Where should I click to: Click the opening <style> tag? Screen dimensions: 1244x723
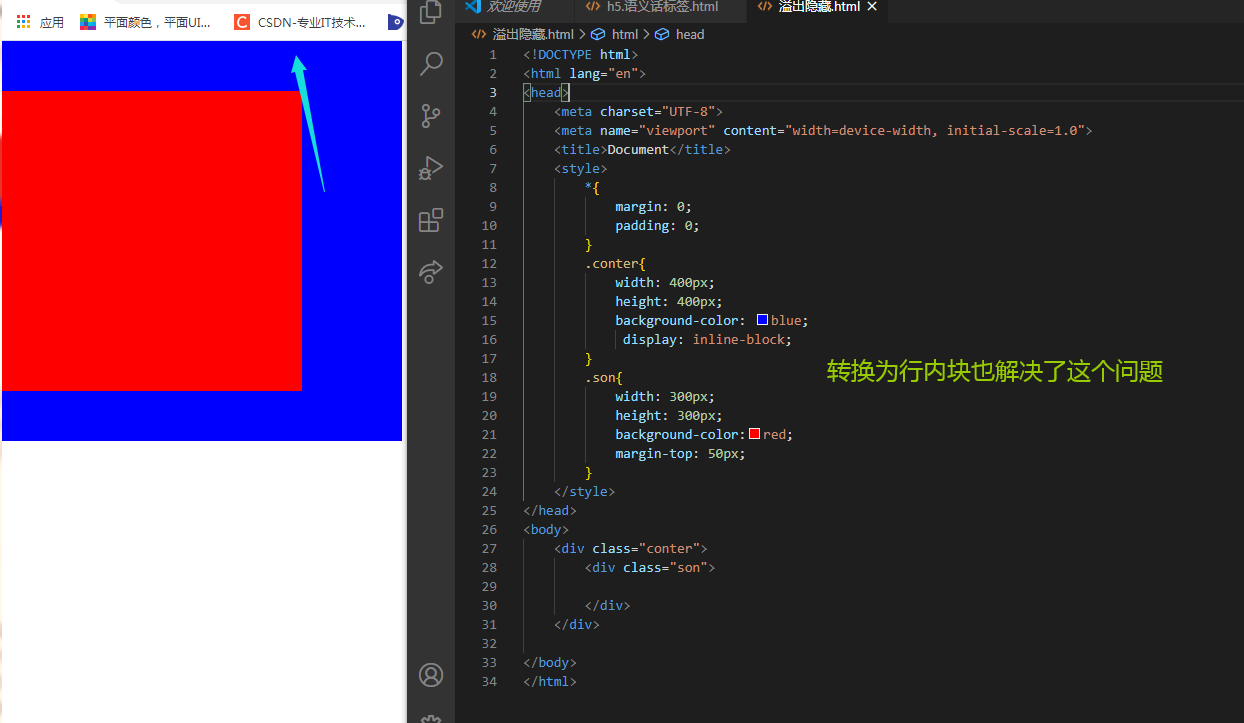pyautogui.click(x=580, y=168)
